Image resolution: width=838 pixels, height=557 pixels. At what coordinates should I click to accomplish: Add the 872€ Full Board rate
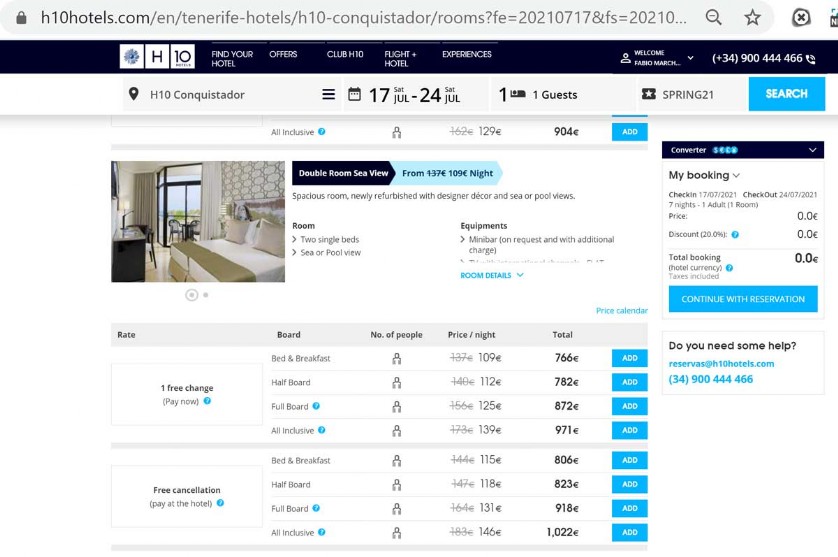coord(630,406)
